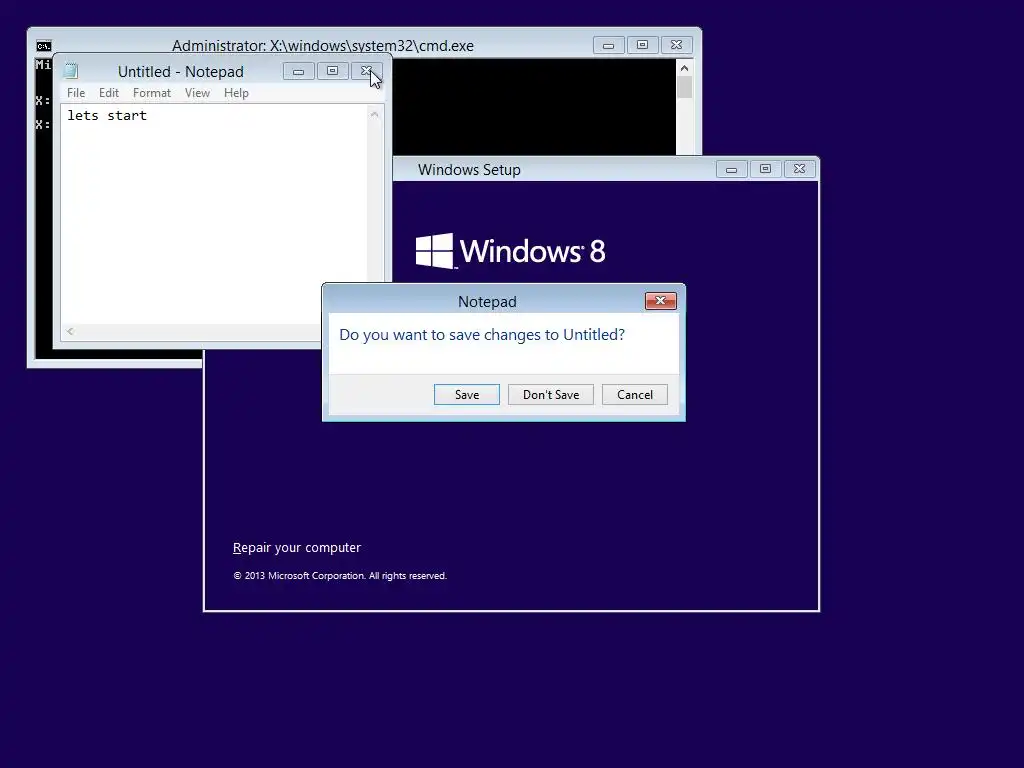Close the Notepad save dialog with red X

(x=660, y=300)
